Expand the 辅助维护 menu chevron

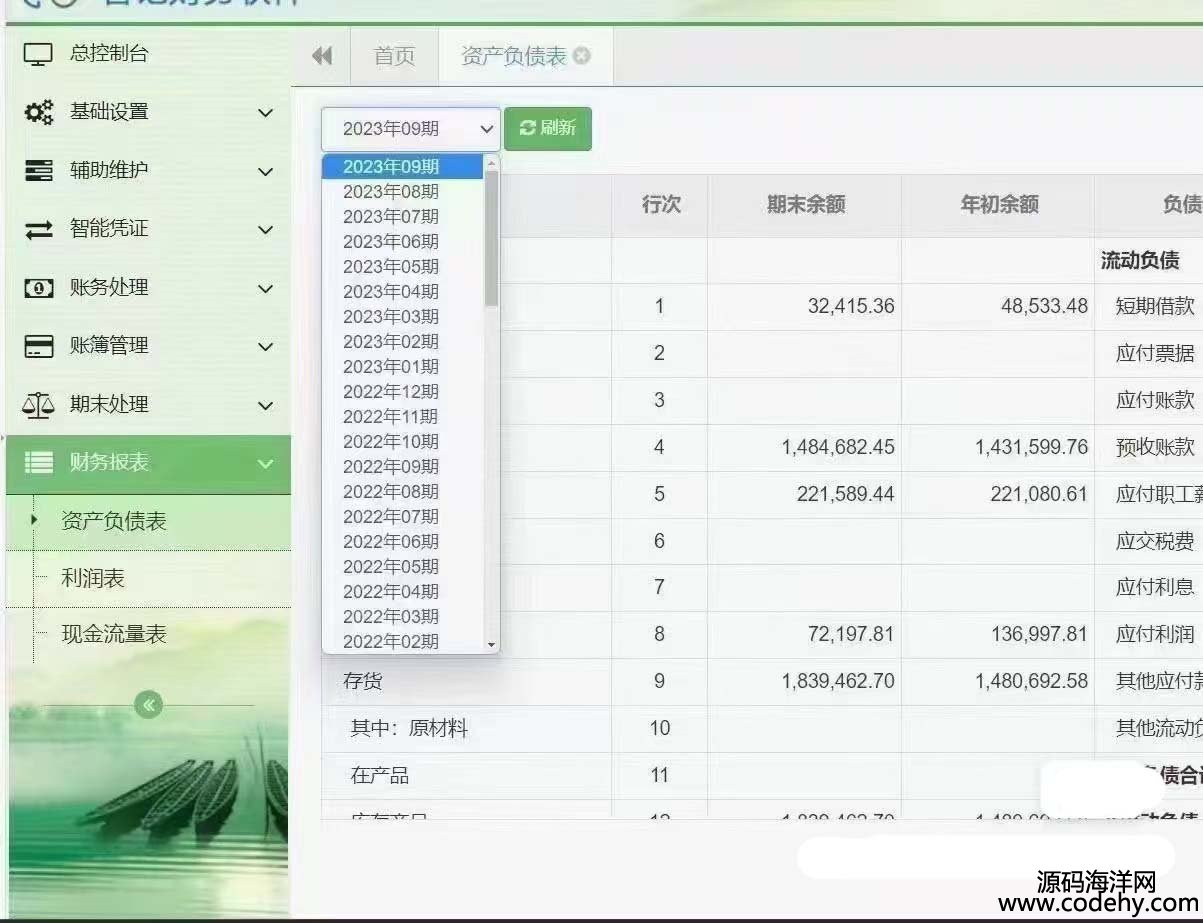click(x=265, y=172)
